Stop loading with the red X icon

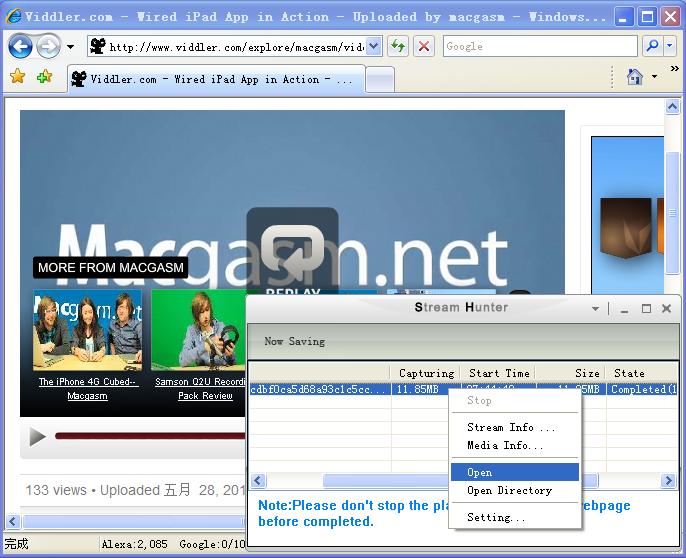pyautogui.click(x=424, y=46)
